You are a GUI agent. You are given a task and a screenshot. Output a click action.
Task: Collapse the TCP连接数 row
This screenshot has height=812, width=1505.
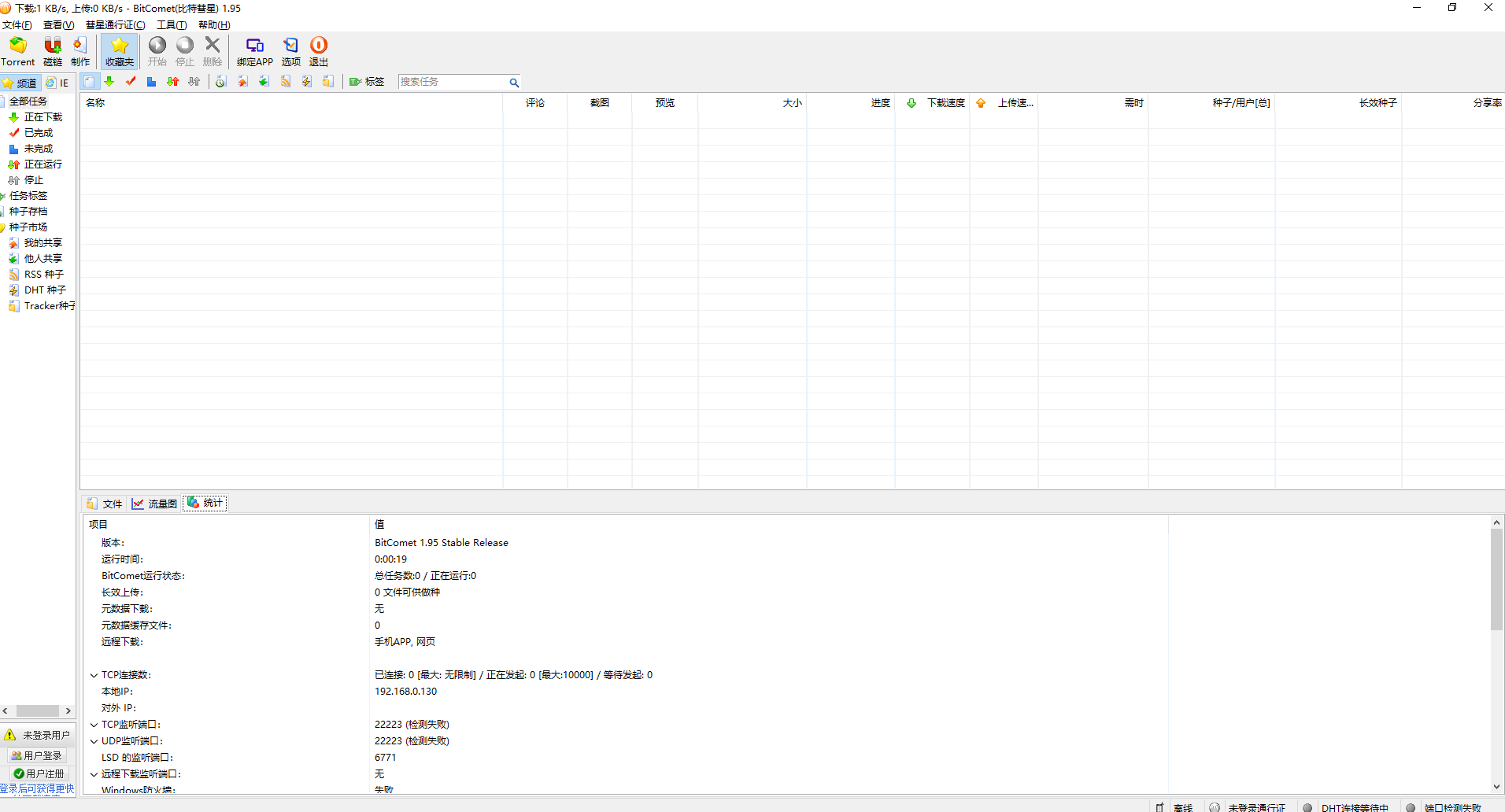(x=94, y=675)
